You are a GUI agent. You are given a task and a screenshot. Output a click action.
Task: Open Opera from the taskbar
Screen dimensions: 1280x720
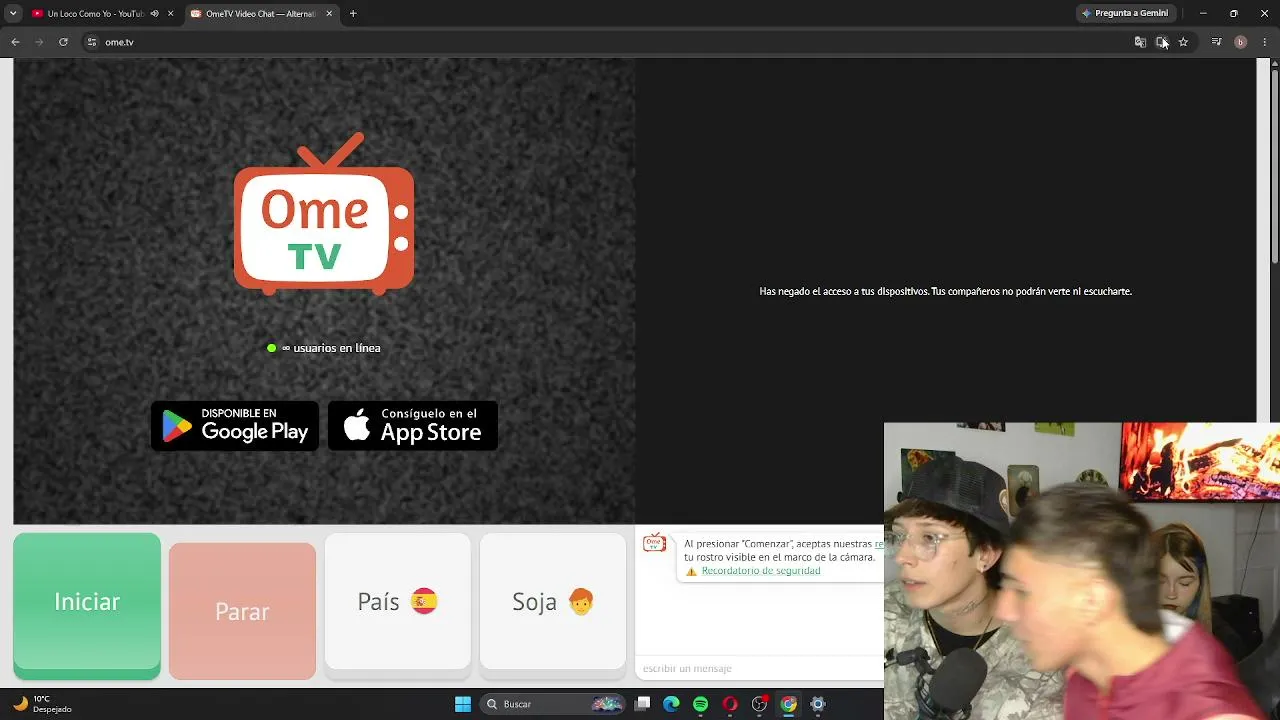click(730, 704)
